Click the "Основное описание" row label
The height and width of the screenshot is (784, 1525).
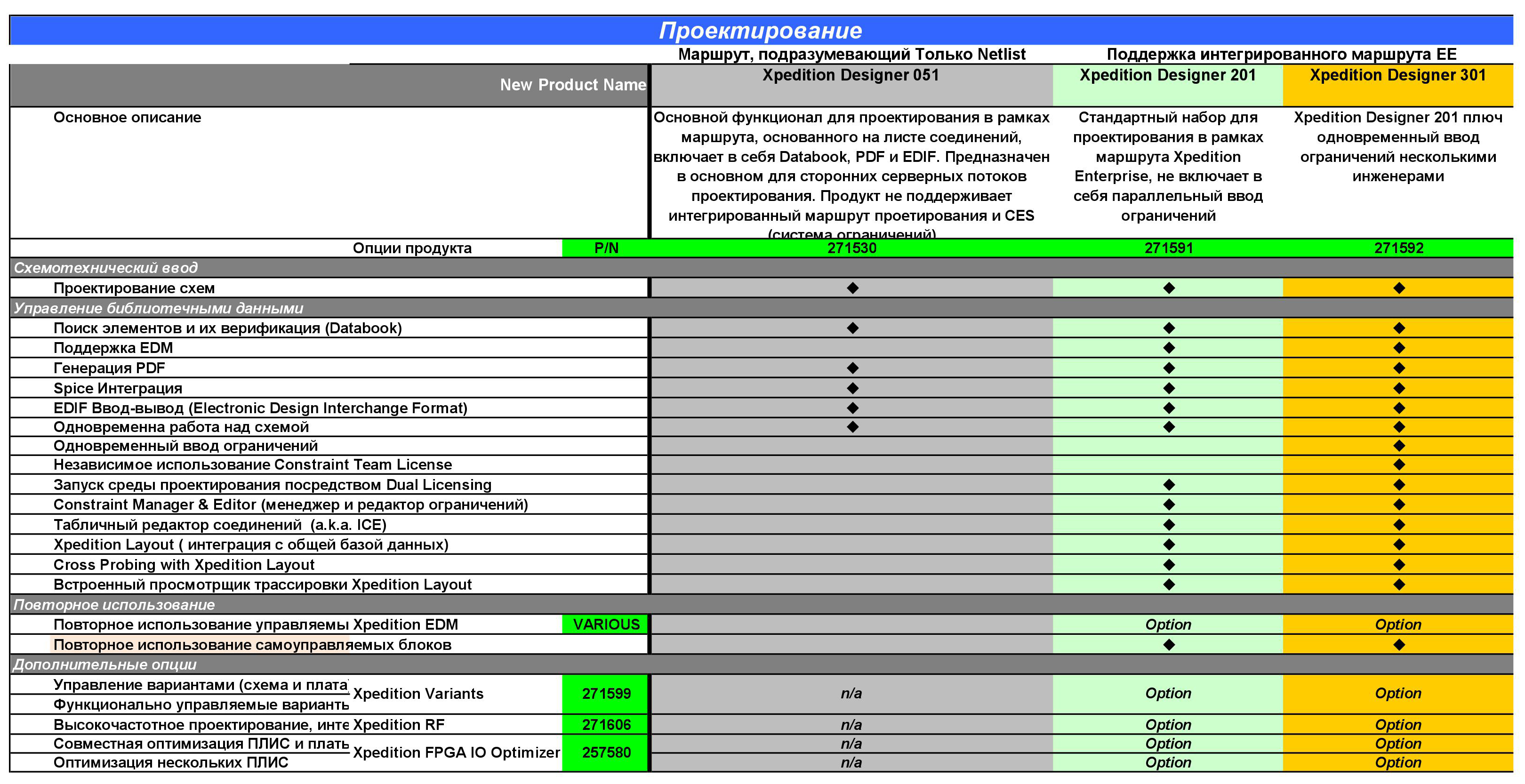coord(127,117)
